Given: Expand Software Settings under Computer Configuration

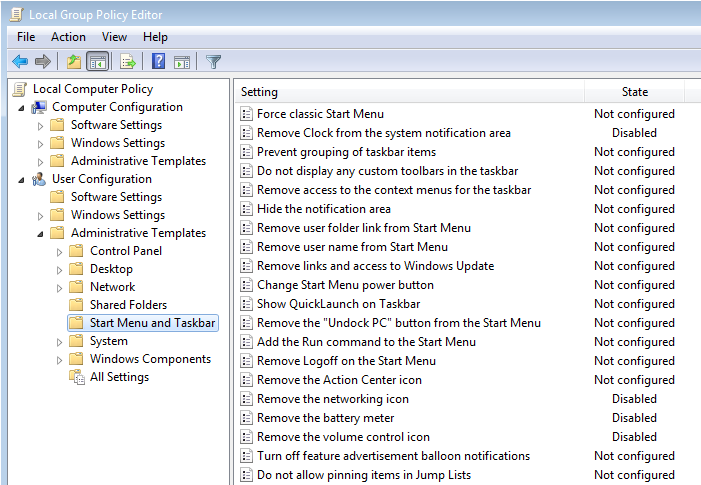Looking at the screenshot, I should click(x=40, y=127).
